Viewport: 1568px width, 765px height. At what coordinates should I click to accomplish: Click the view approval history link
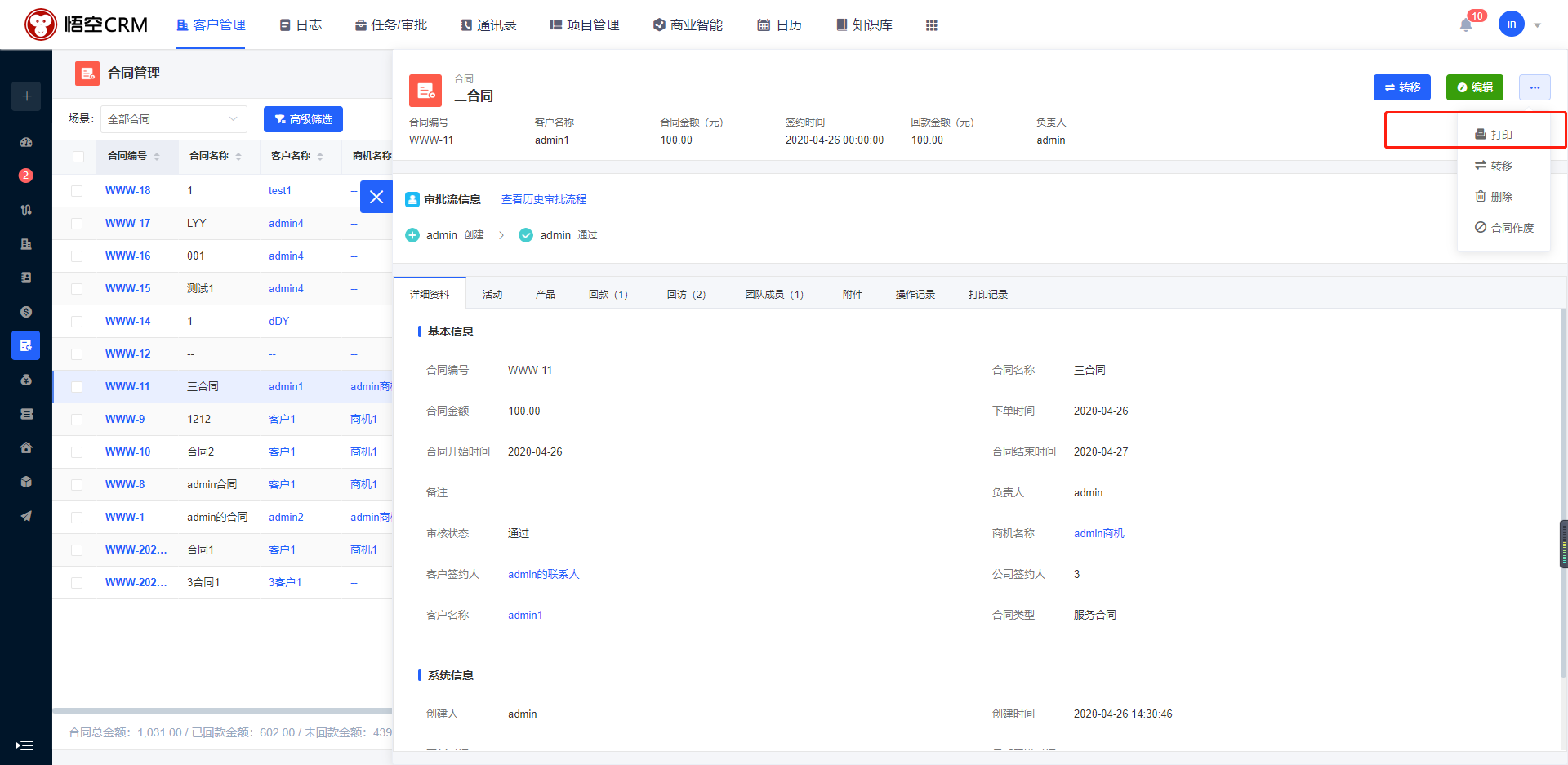click(544, 199)
